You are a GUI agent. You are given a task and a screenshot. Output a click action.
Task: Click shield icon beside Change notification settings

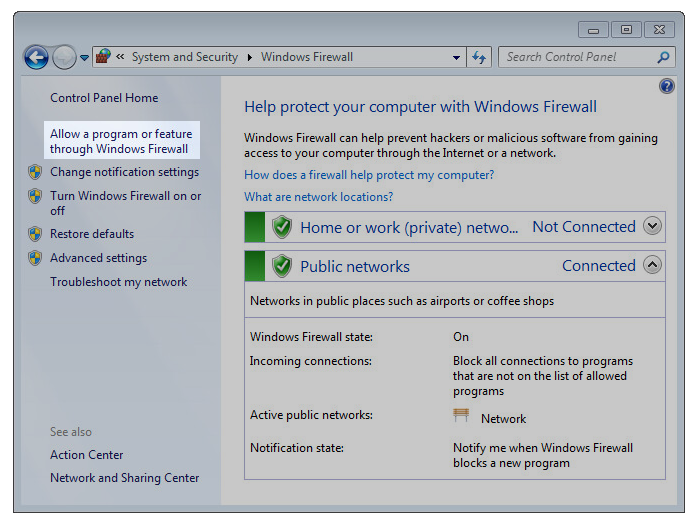pos(35,172)
